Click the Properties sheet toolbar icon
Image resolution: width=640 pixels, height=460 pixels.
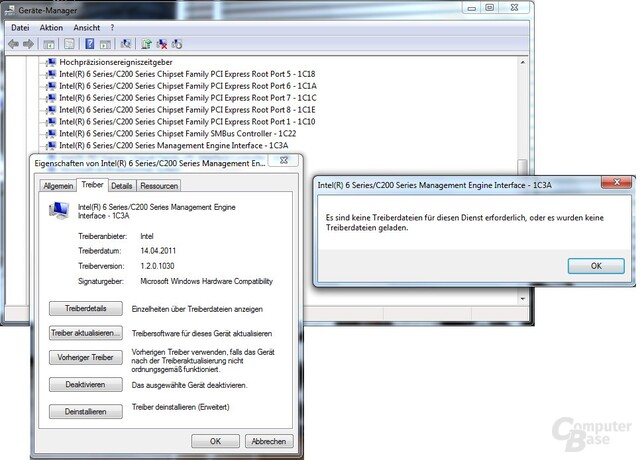coord(69,44)
